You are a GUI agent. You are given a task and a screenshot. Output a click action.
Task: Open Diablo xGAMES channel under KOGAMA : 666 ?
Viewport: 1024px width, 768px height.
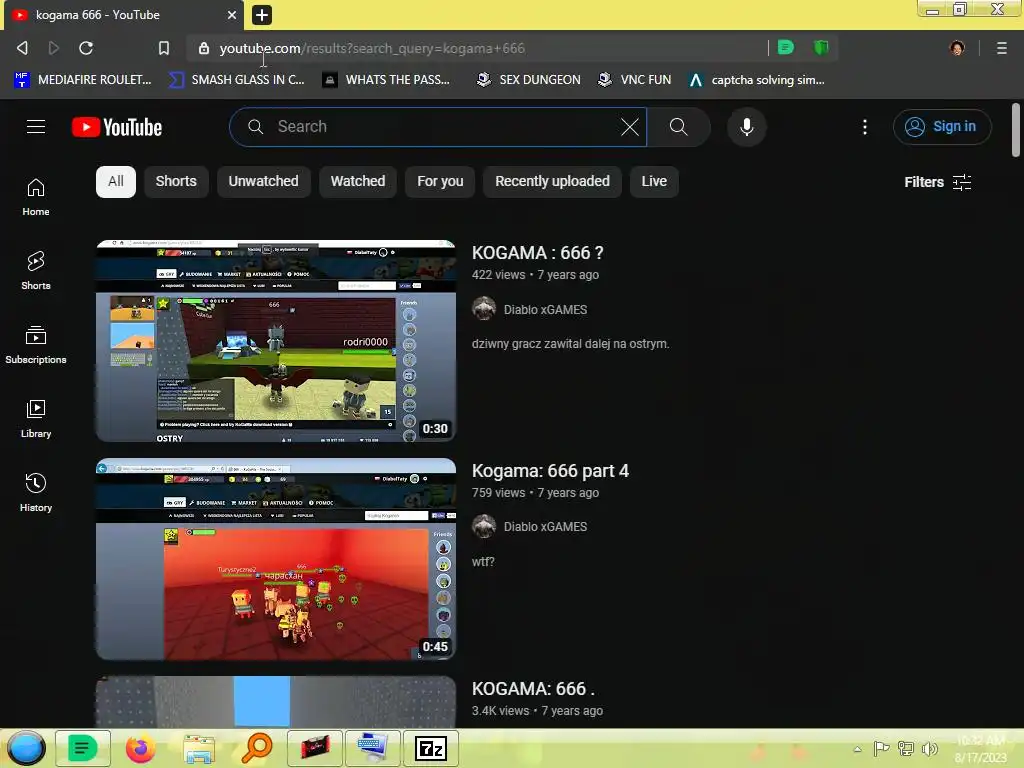[x=545, y=310]
